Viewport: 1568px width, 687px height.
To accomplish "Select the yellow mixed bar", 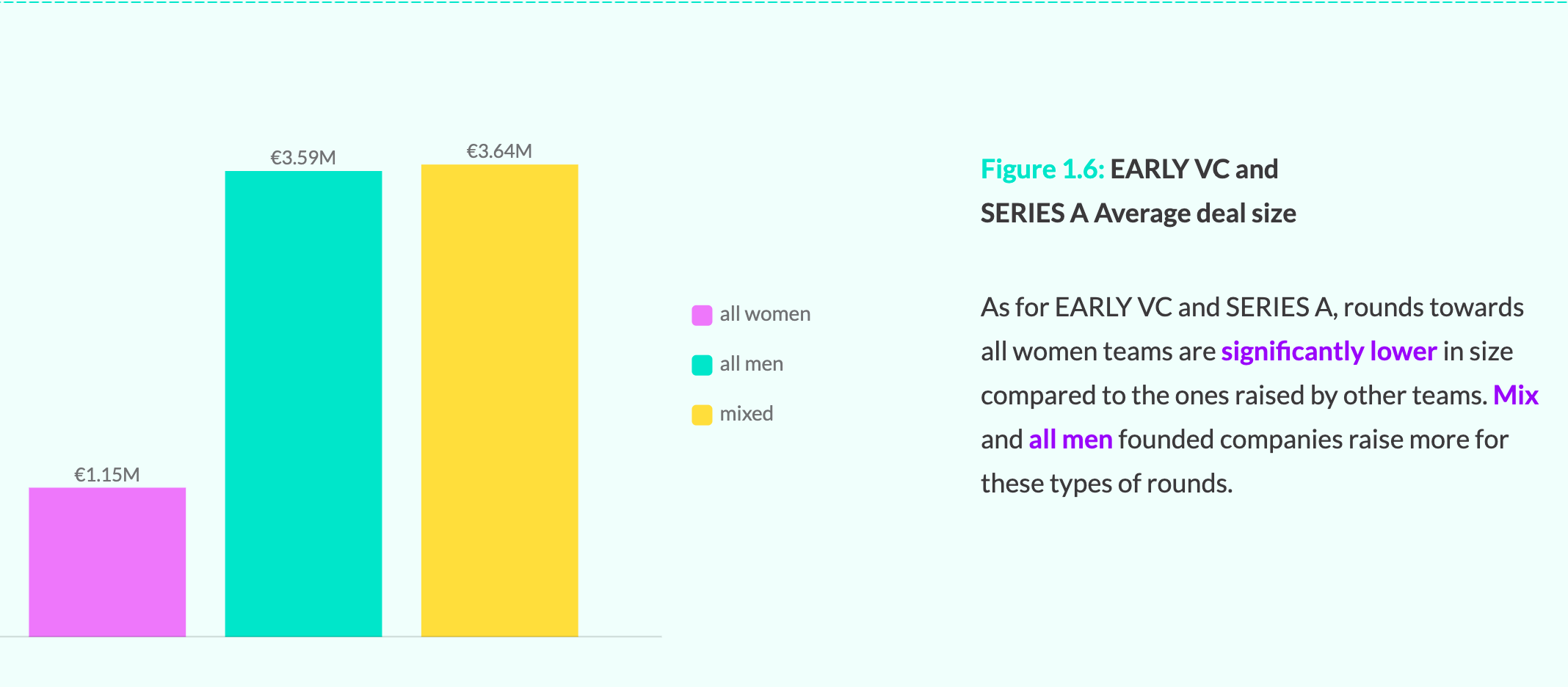I will [499, 401].
